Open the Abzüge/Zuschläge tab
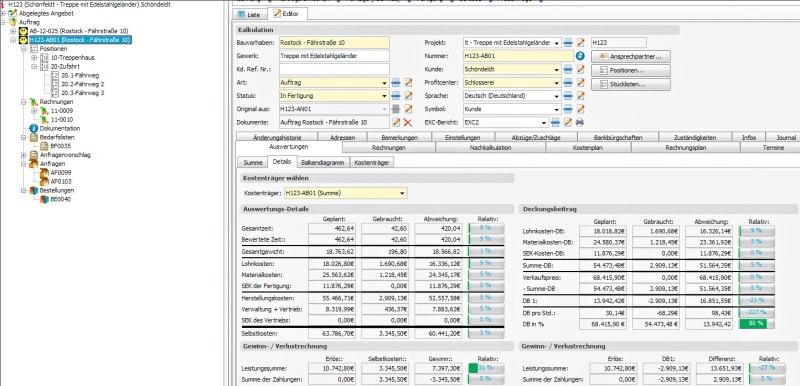The height and width of the screenshot is (386, 800). tap(536, 137)
